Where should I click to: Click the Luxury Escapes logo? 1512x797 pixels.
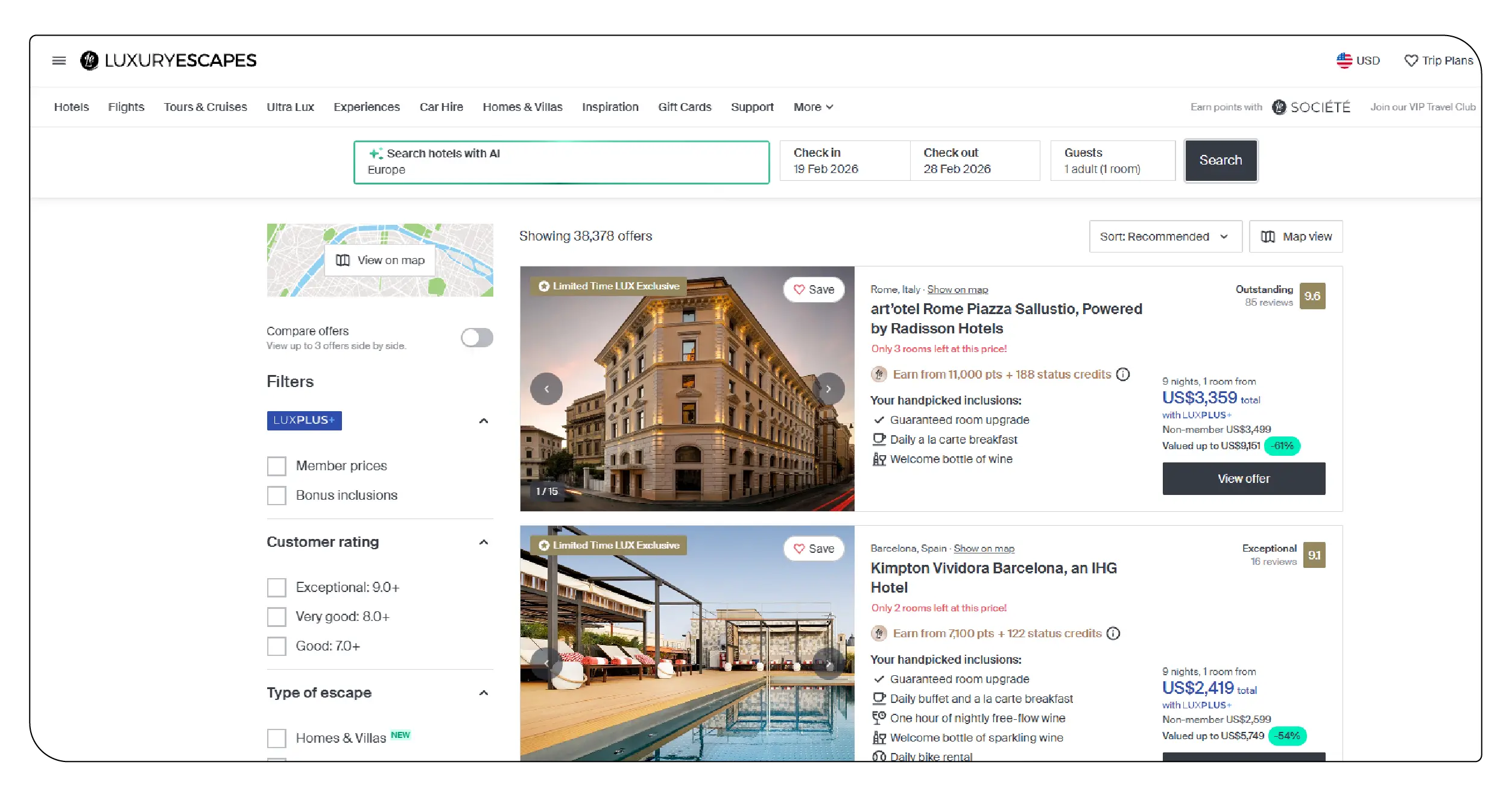(170, 60)
